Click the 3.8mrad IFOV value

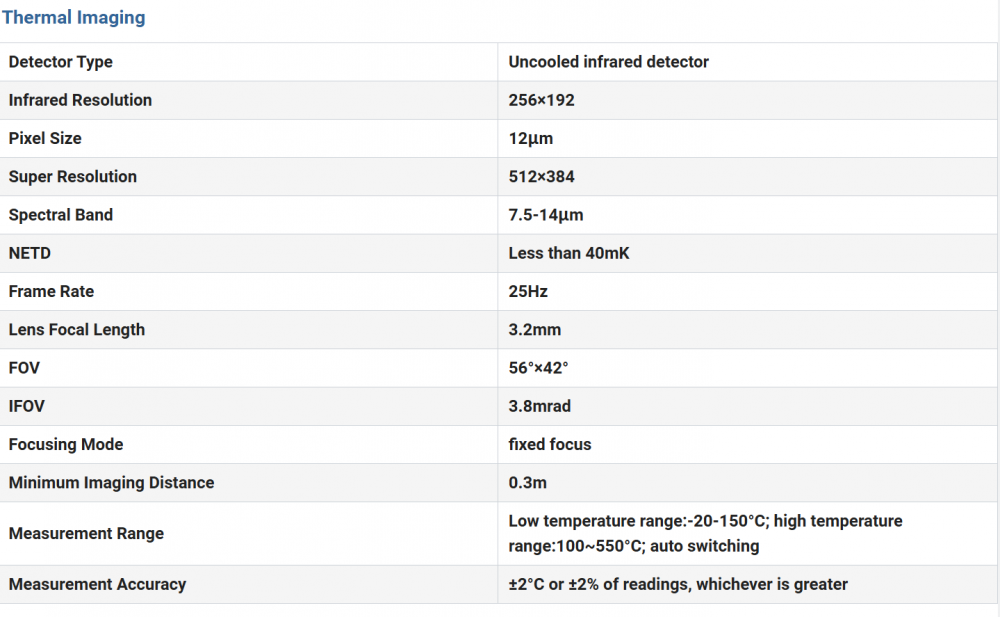539,406
